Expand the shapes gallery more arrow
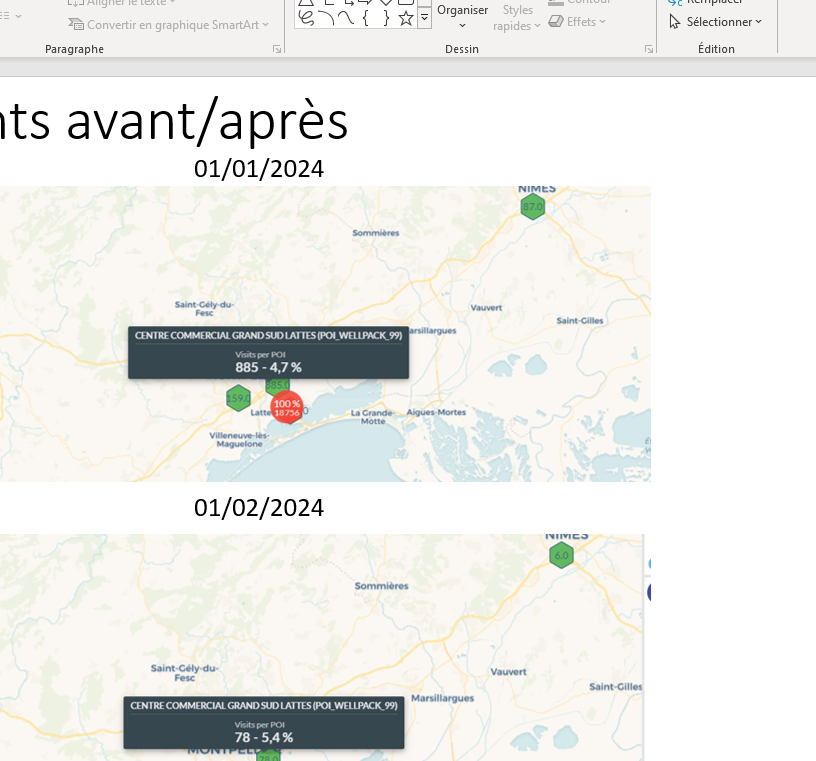The height and width of the screenshot is (761, 816). coord(425,17)
